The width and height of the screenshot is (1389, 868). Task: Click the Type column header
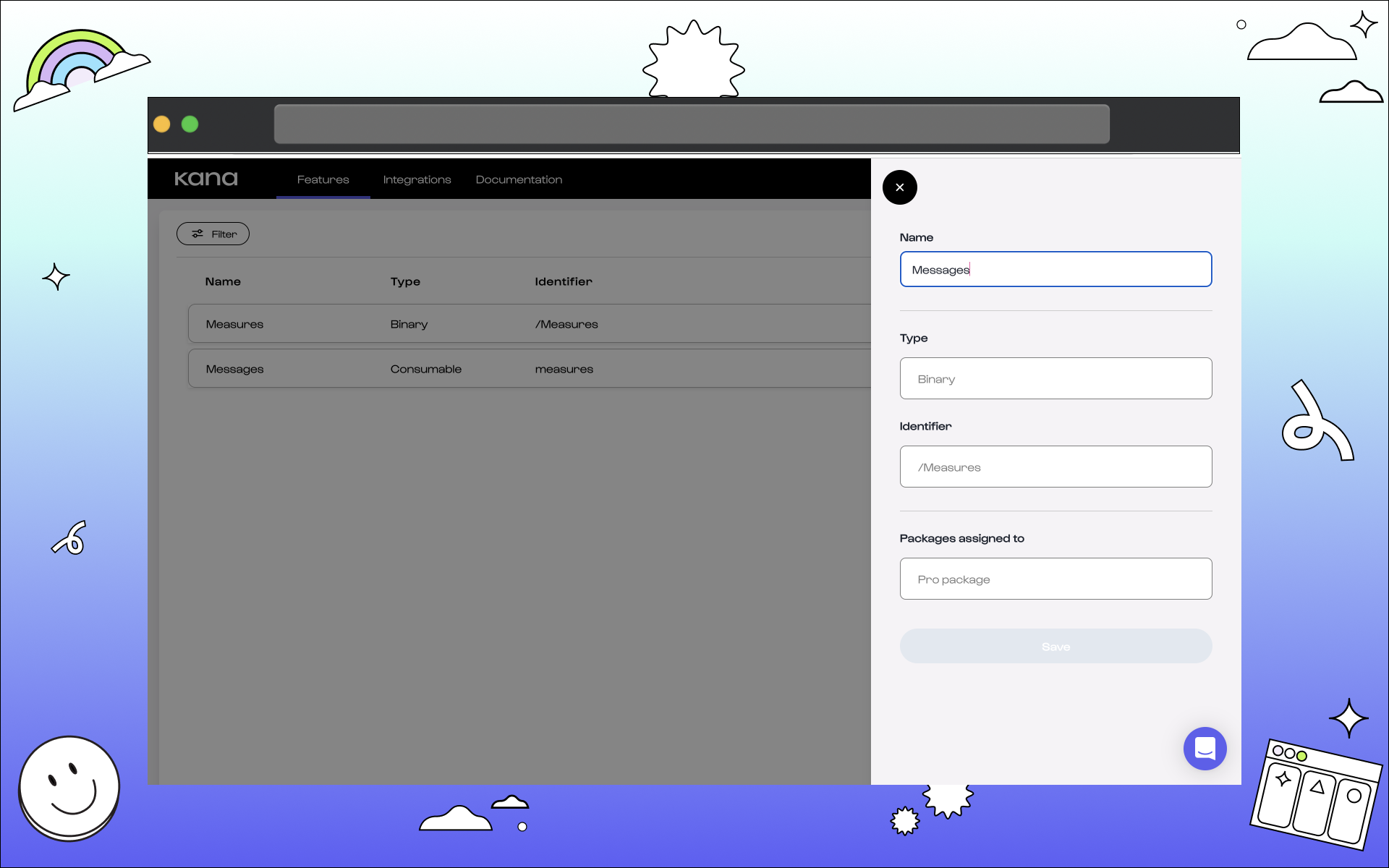(405, 281)
